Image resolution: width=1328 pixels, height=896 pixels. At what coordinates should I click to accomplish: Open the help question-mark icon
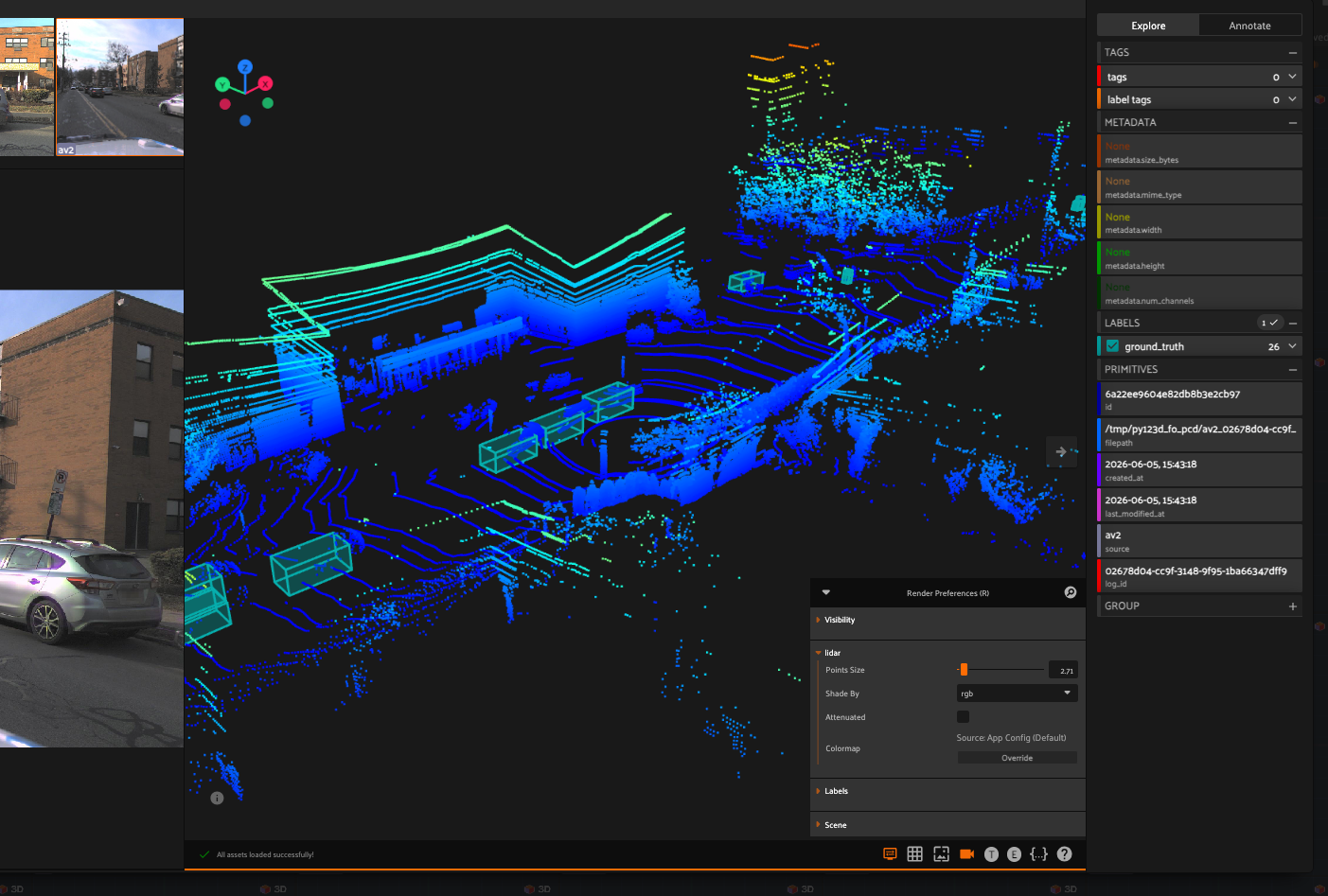point(1065,853)
